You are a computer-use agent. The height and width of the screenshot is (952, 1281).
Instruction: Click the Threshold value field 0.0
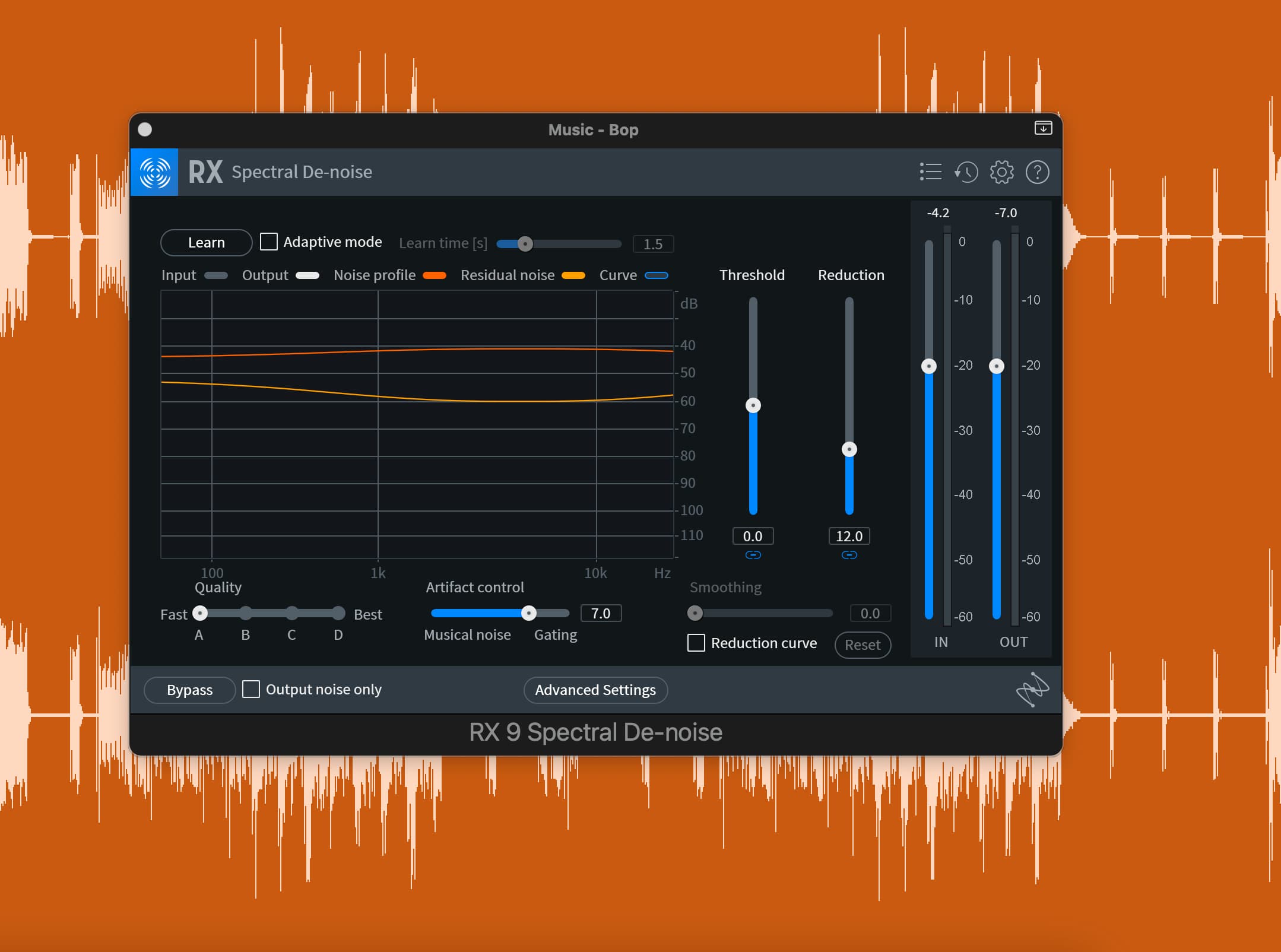point(753,536)
